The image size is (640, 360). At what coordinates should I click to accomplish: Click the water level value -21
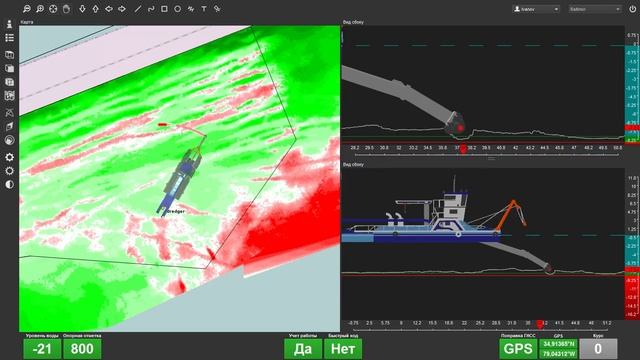(x=42, y=349)
